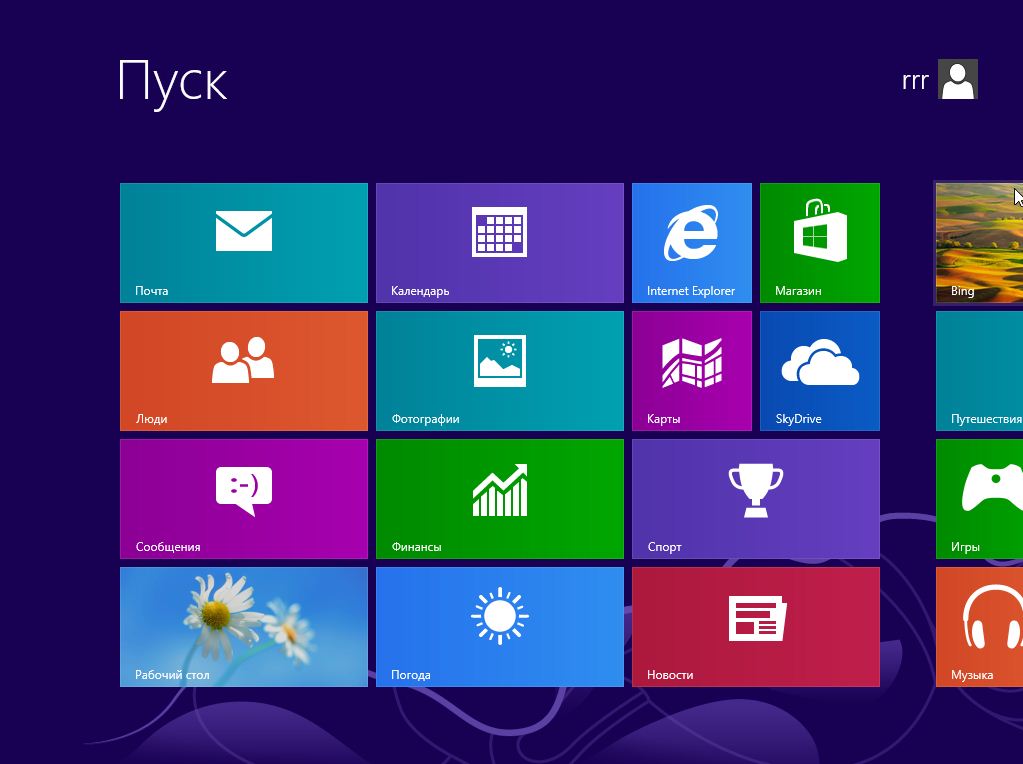Click the user account avatar picture
The width and height of the screenshot is (1023, 764).
[x=958, y=79]
